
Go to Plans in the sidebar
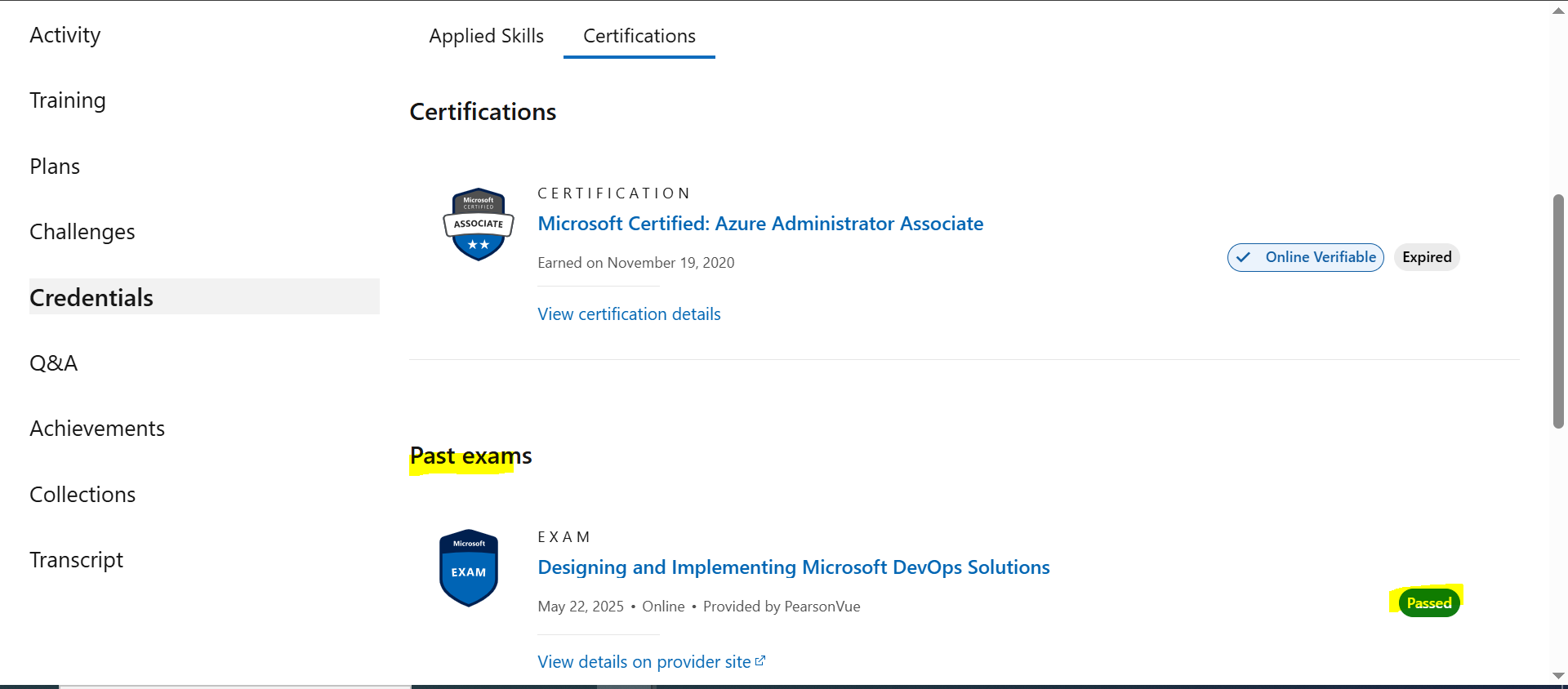[x=55, y=167]
